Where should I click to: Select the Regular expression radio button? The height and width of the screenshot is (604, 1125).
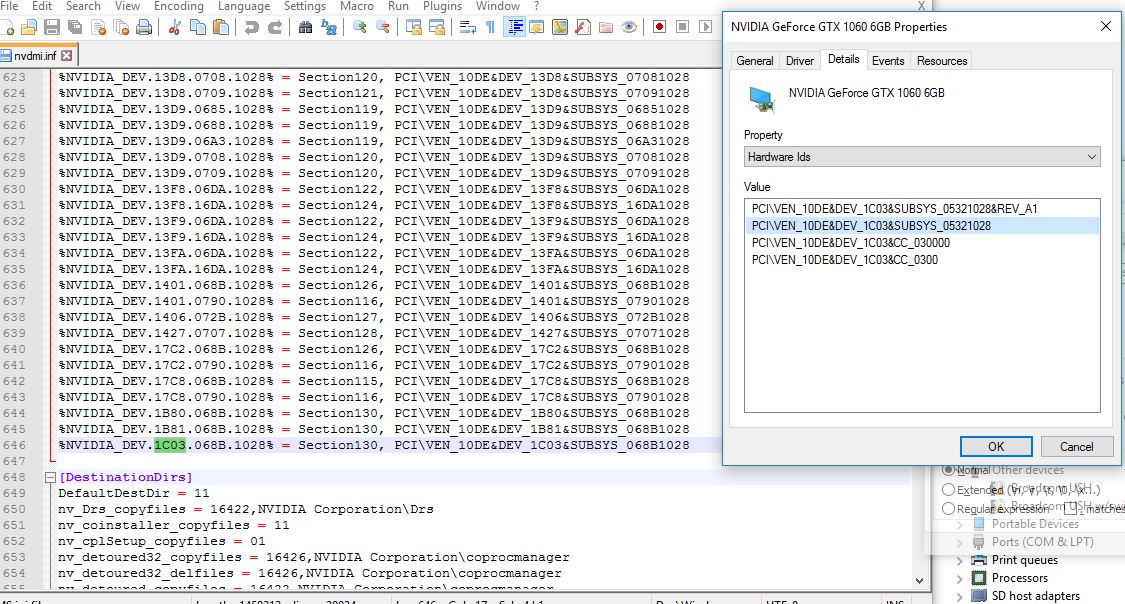pos(949,509)
